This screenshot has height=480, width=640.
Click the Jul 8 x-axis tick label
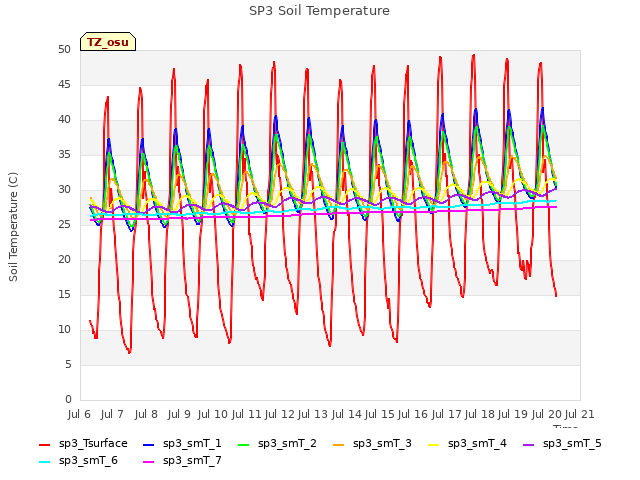[x=146, y=415]
